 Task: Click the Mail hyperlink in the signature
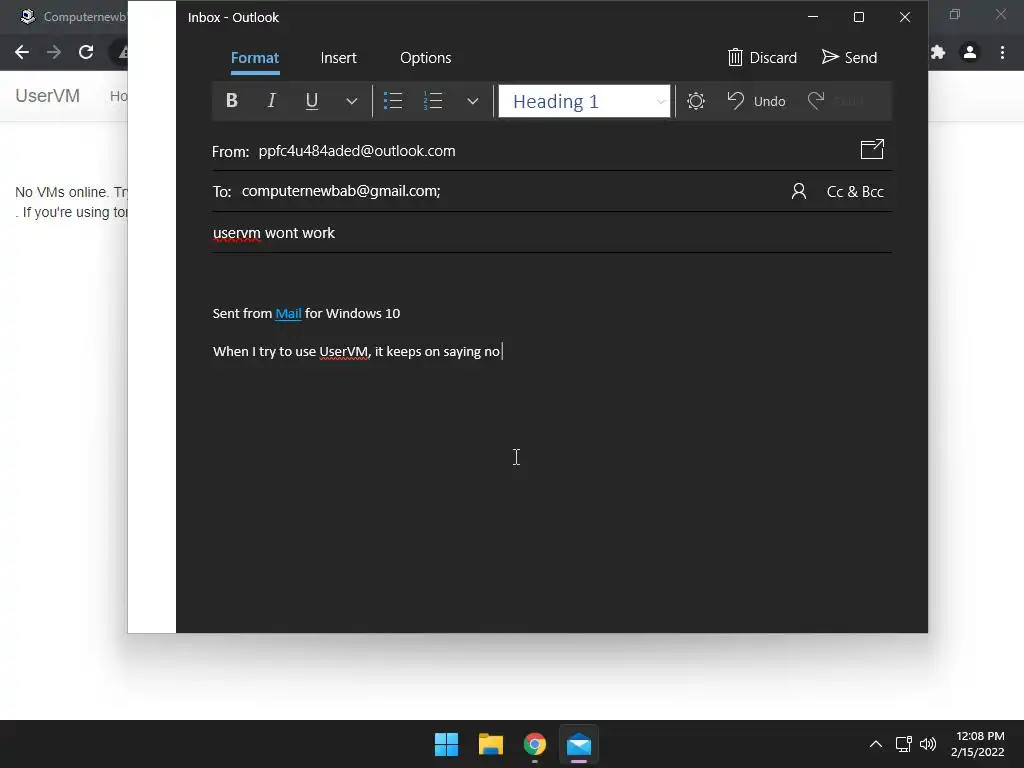click(288, 313)
